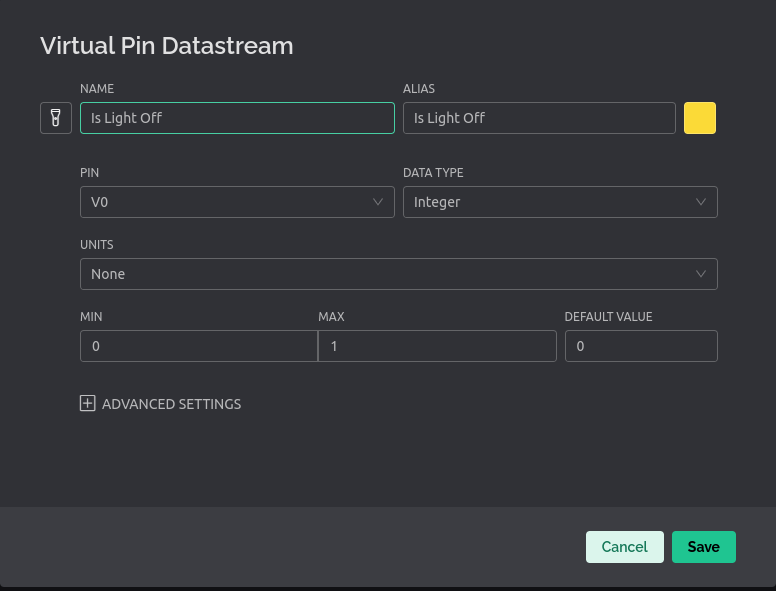Viewport: 776px width, 591px height.
Task: Click into the Default Value field
Action: [x=641, y=346]
